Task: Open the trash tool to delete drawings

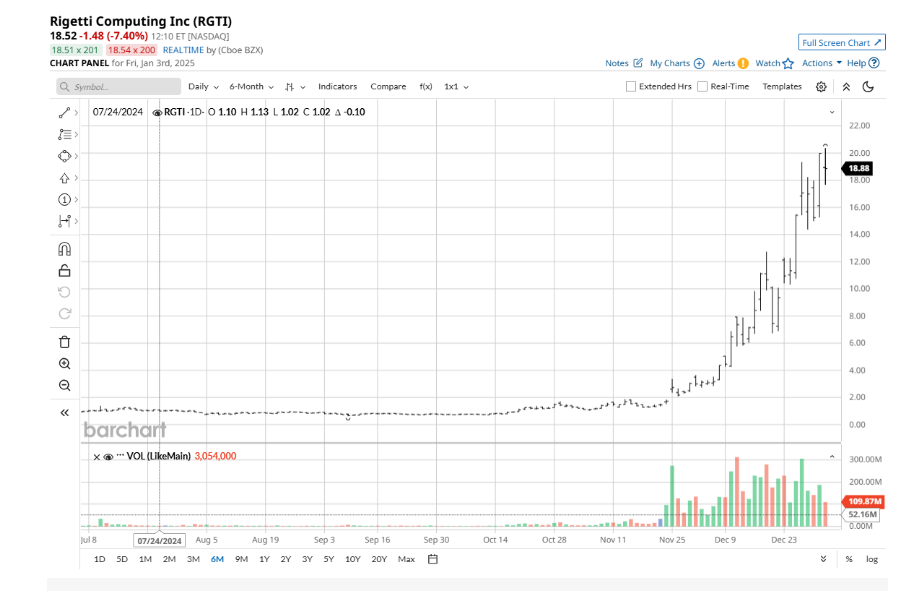Action: click(64, 341)
